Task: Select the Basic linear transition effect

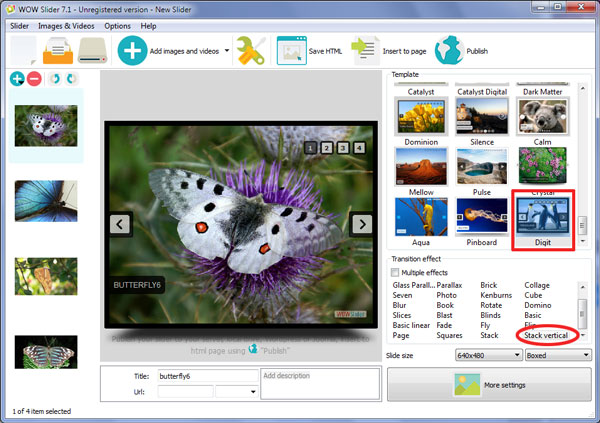Action: tap(411, 325)
